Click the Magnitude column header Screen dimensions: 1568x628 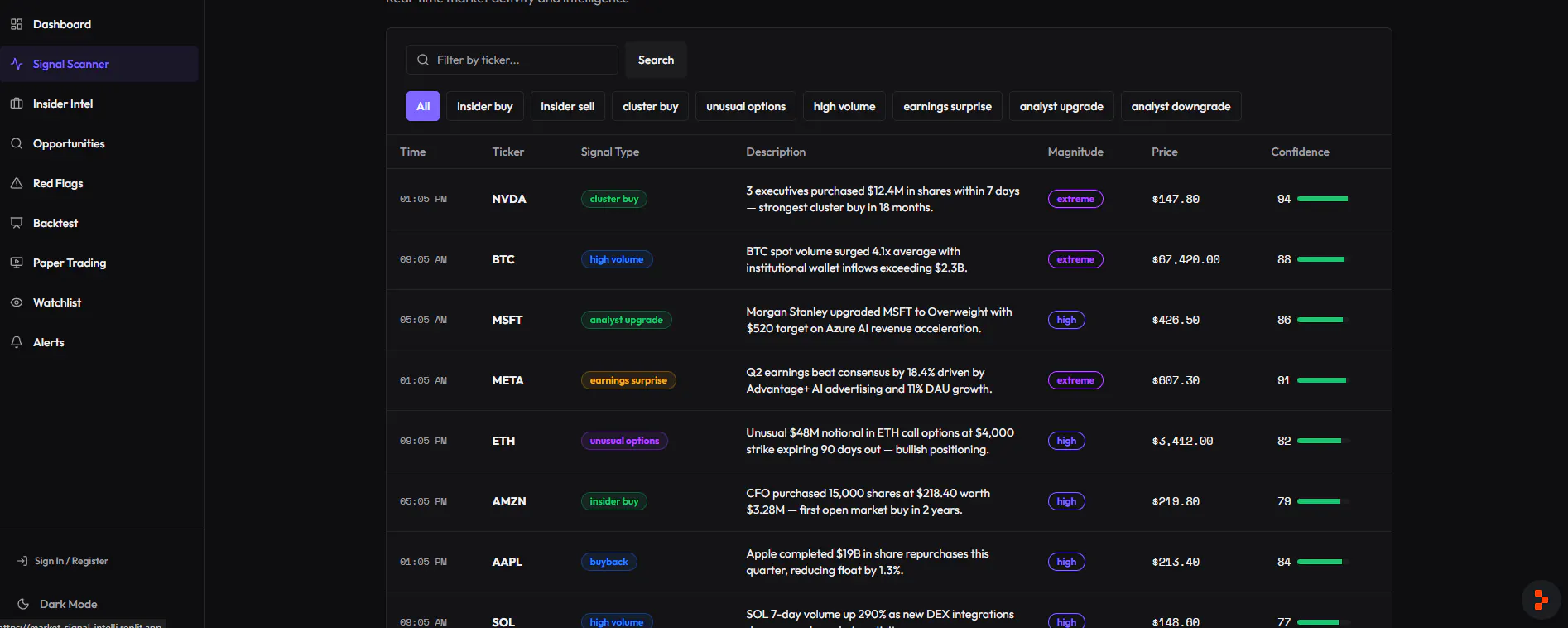1075,152
